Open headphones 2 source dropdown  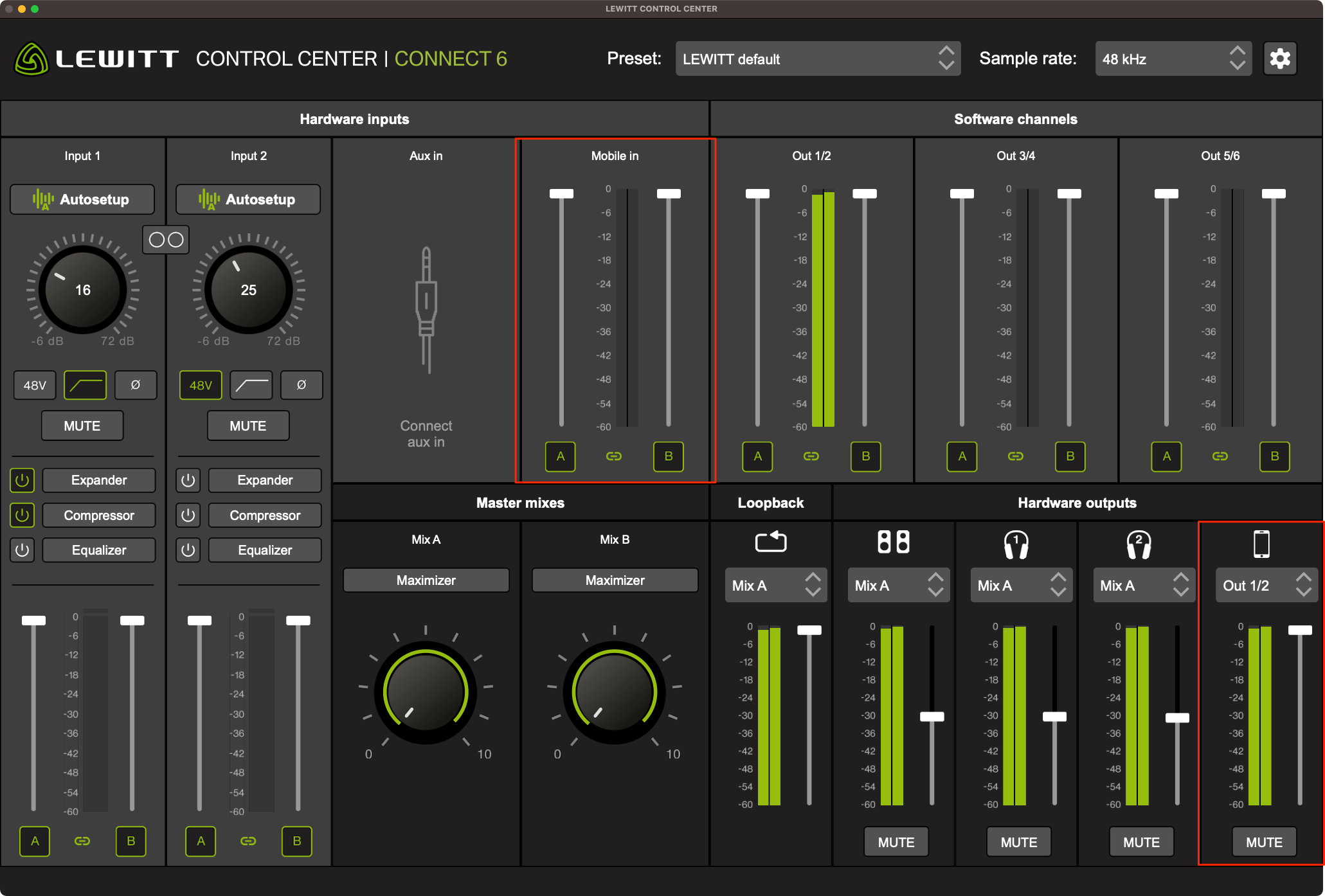(1144, 585)
